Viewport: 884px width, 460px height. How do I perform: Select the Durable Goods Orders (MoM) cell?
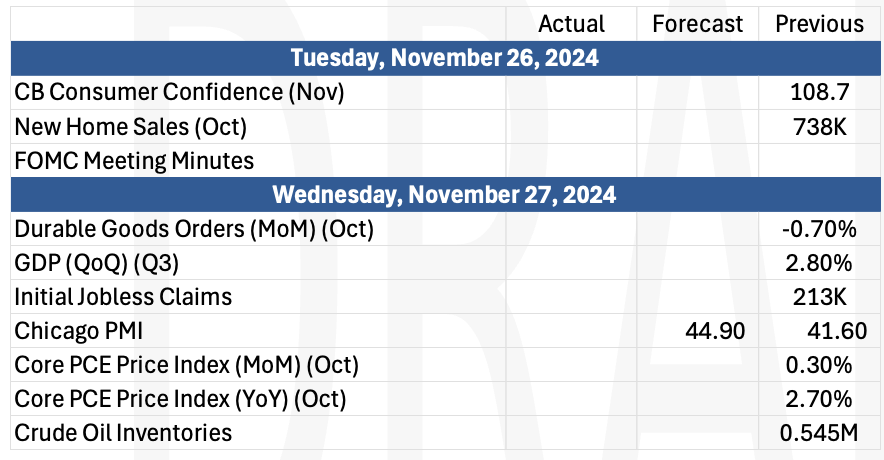pyautogui.click(x=258, y=229)
